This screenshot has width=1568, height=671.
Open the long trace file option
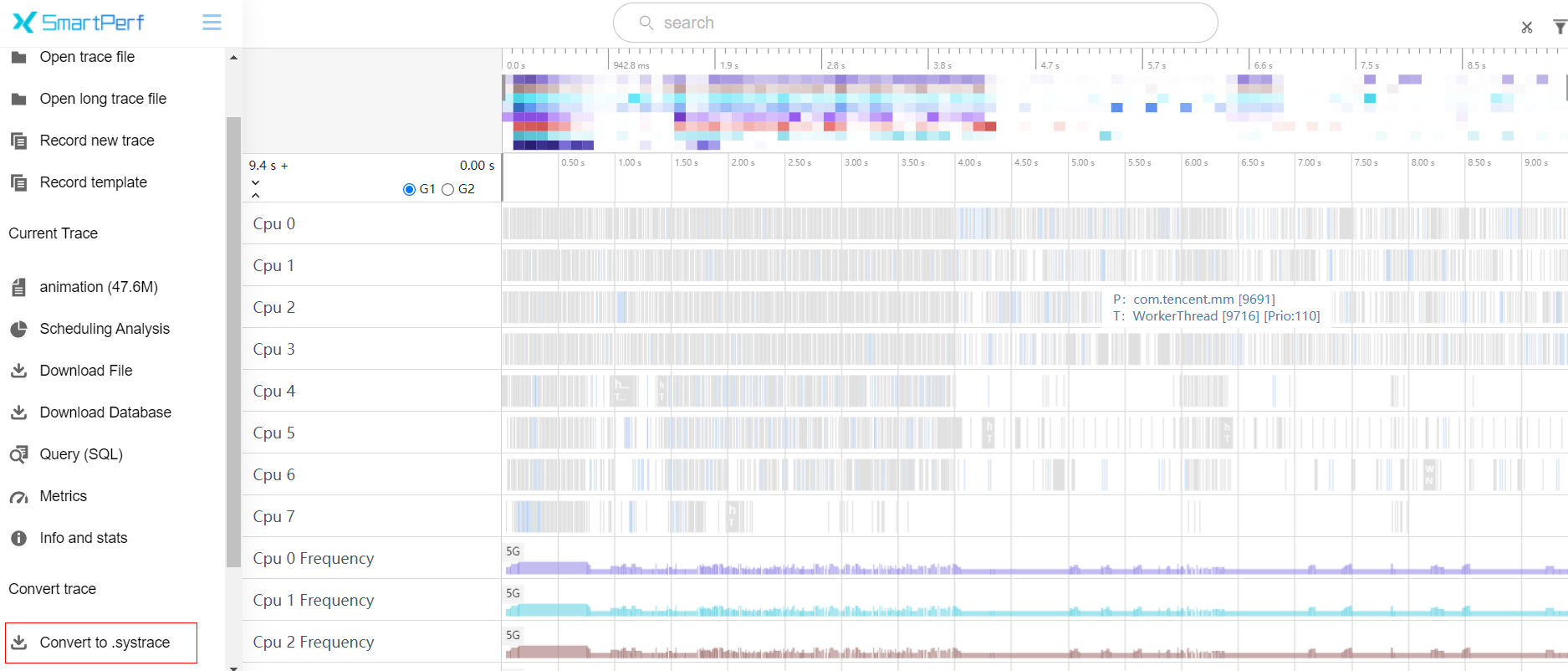coord(103,99)
